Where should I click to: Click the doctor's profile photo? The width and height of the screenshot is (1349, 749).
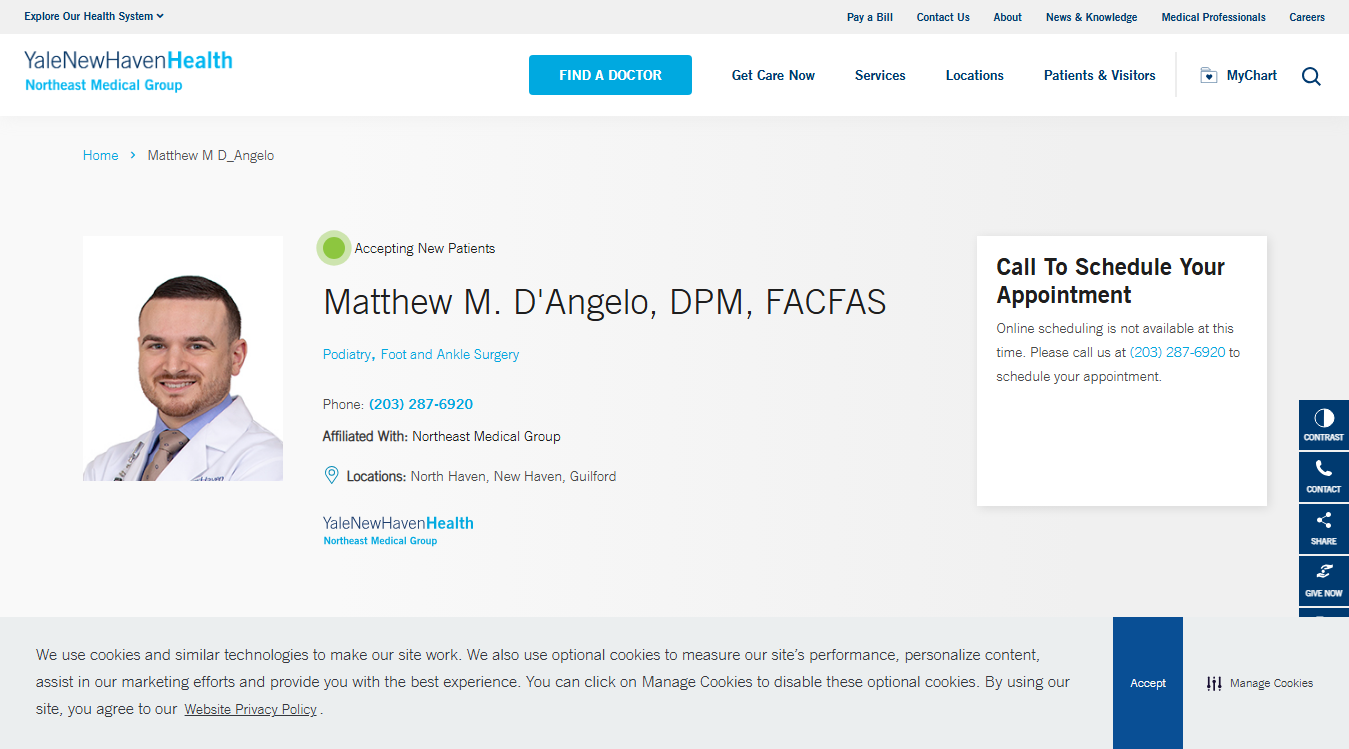(x=183, y=358)
